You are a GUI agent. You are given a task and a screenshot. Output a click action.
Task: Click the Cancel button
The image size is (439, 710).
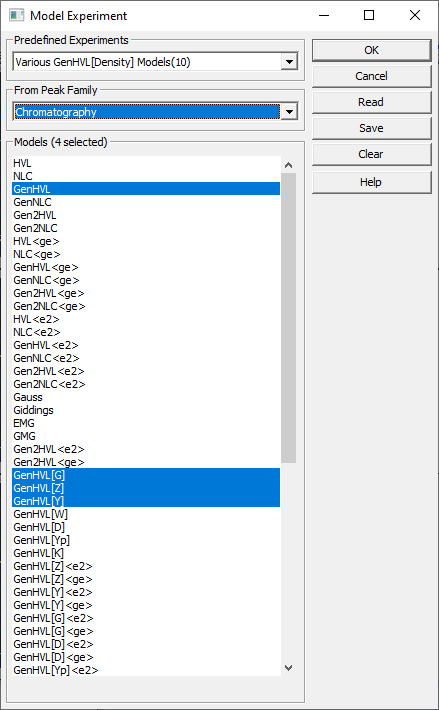372,76
